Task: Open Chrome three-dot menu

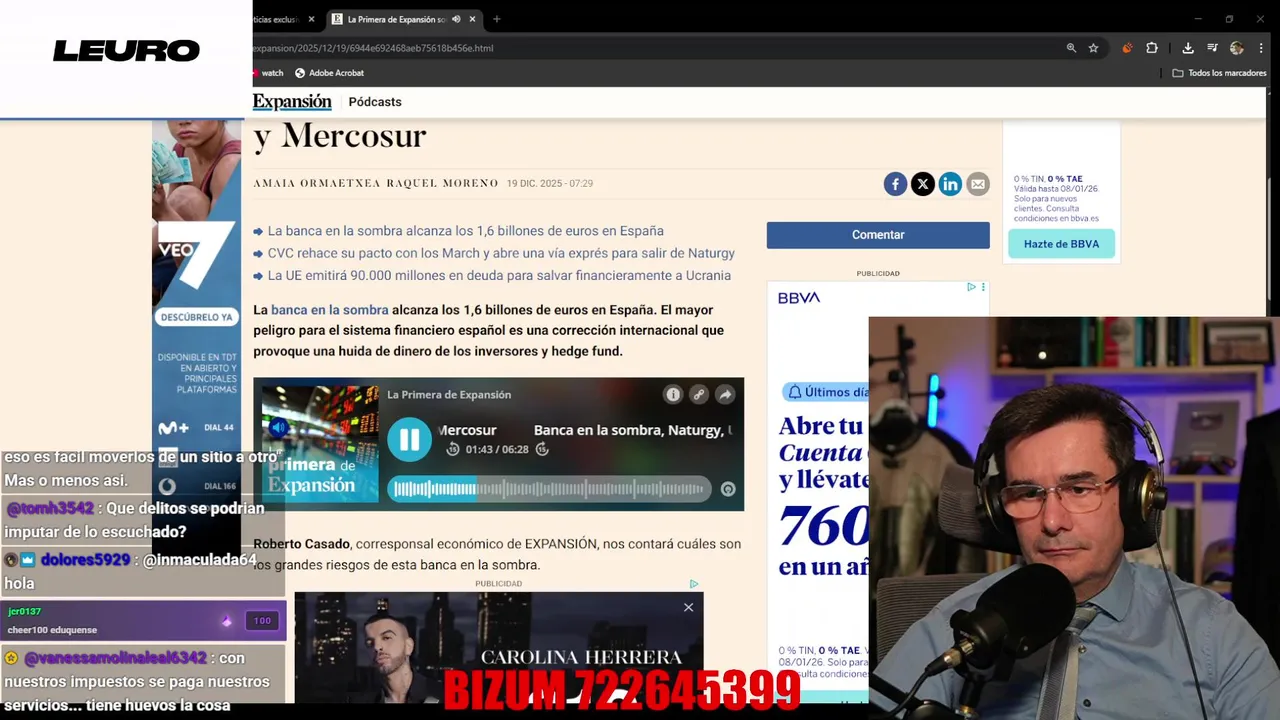Action: coord(1261,48)
